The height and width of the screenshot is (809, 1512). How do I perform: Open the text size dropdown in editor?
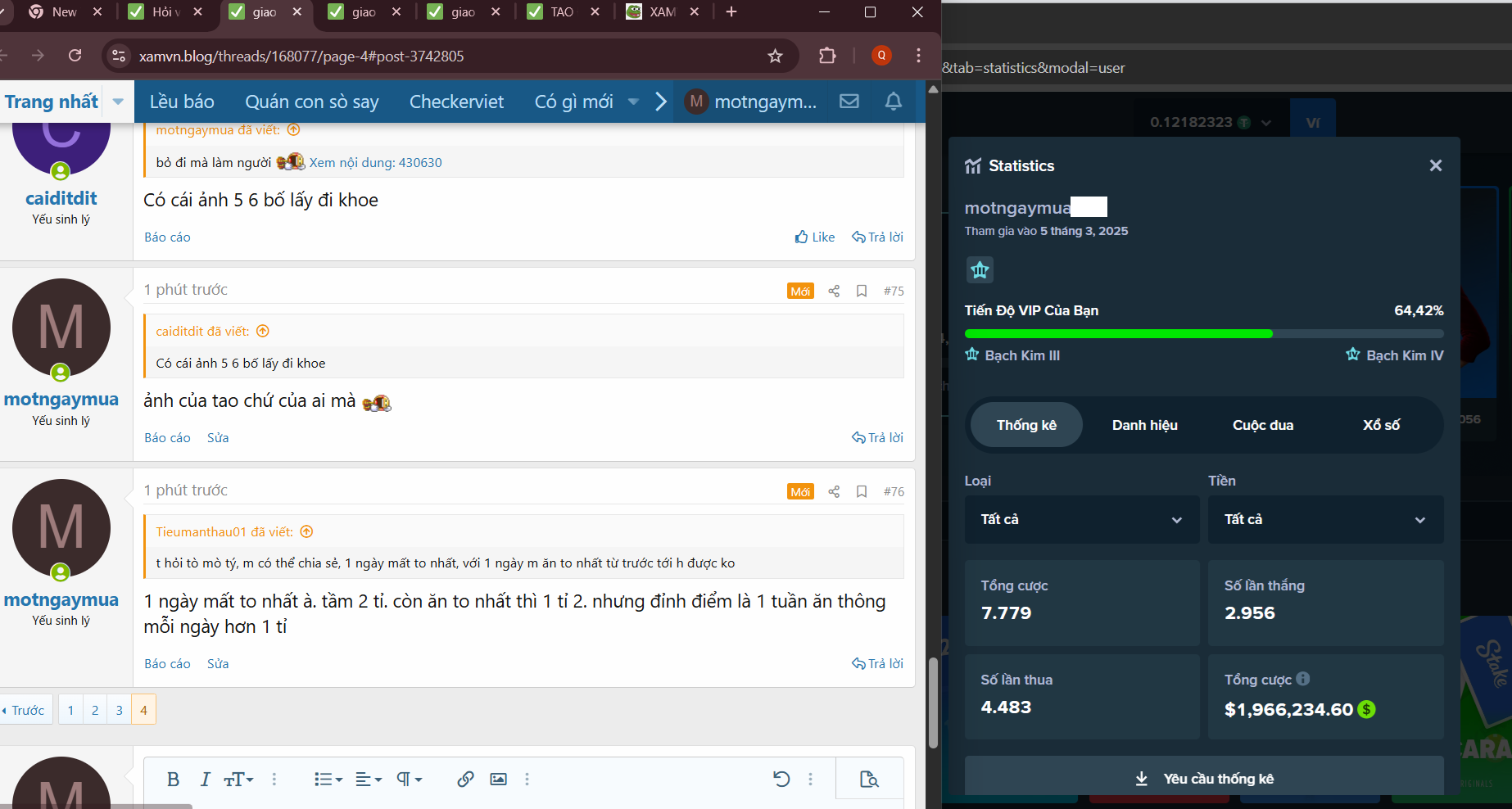point(238,779)
